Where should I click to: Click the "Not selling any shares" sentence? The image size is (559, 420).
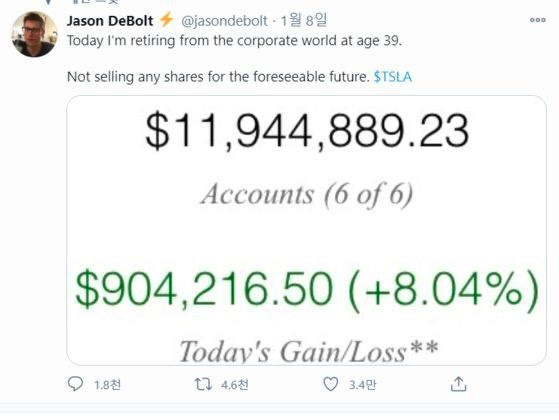tap(218, 77)
